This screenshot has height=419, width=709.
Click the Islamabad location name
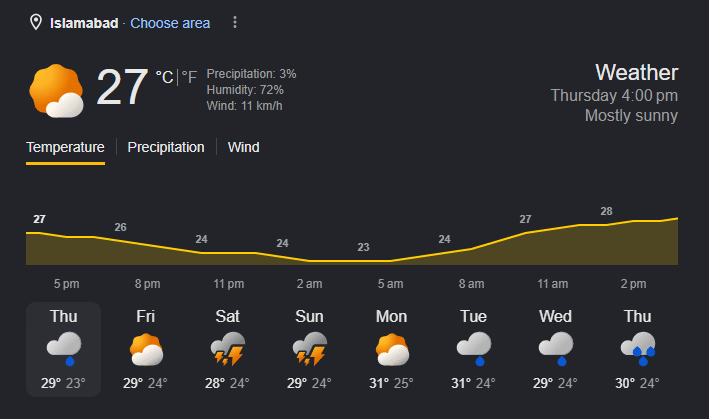84,23
